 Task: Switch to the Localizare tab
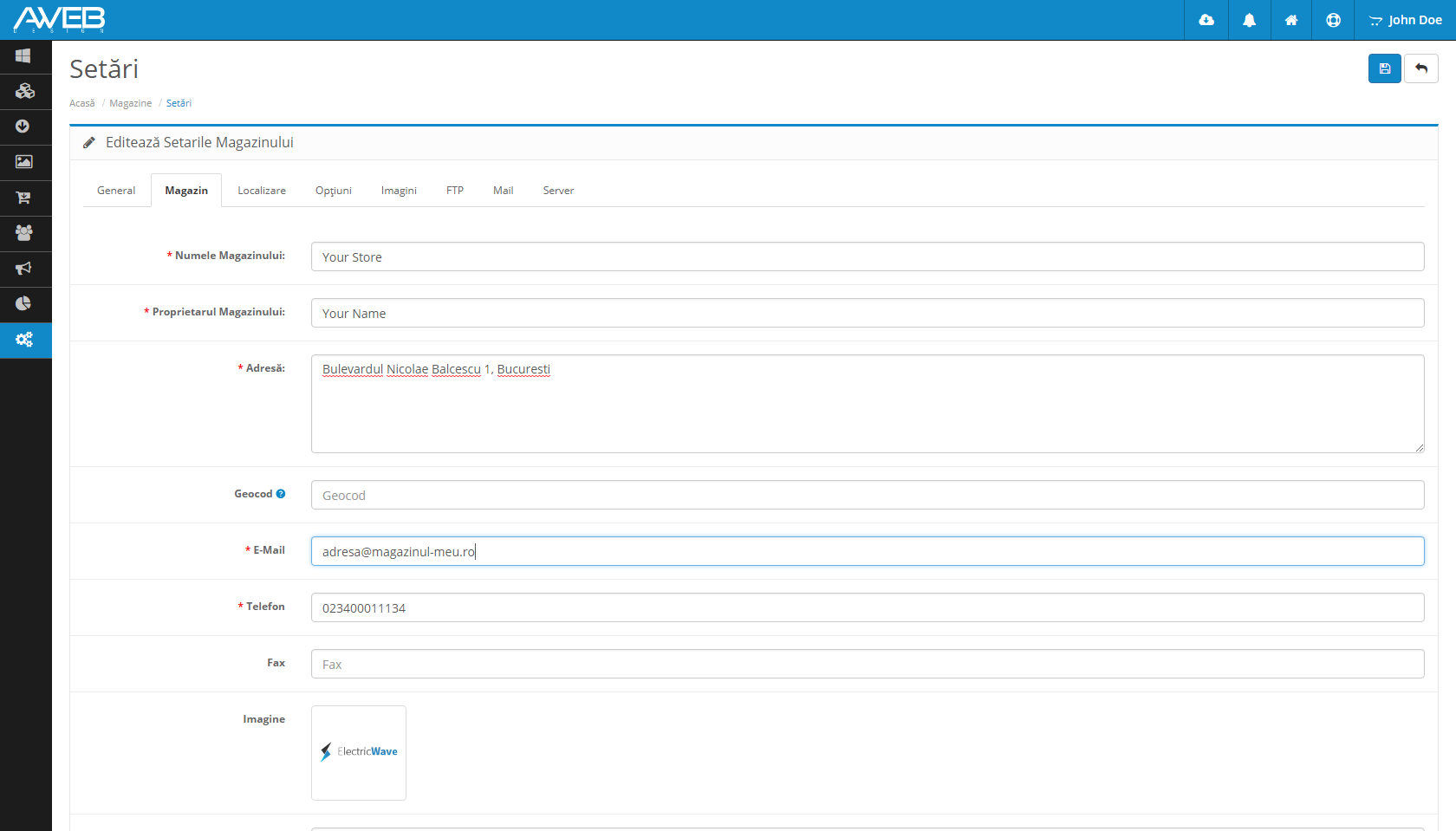pyautogui.click(x=262, y=191)
